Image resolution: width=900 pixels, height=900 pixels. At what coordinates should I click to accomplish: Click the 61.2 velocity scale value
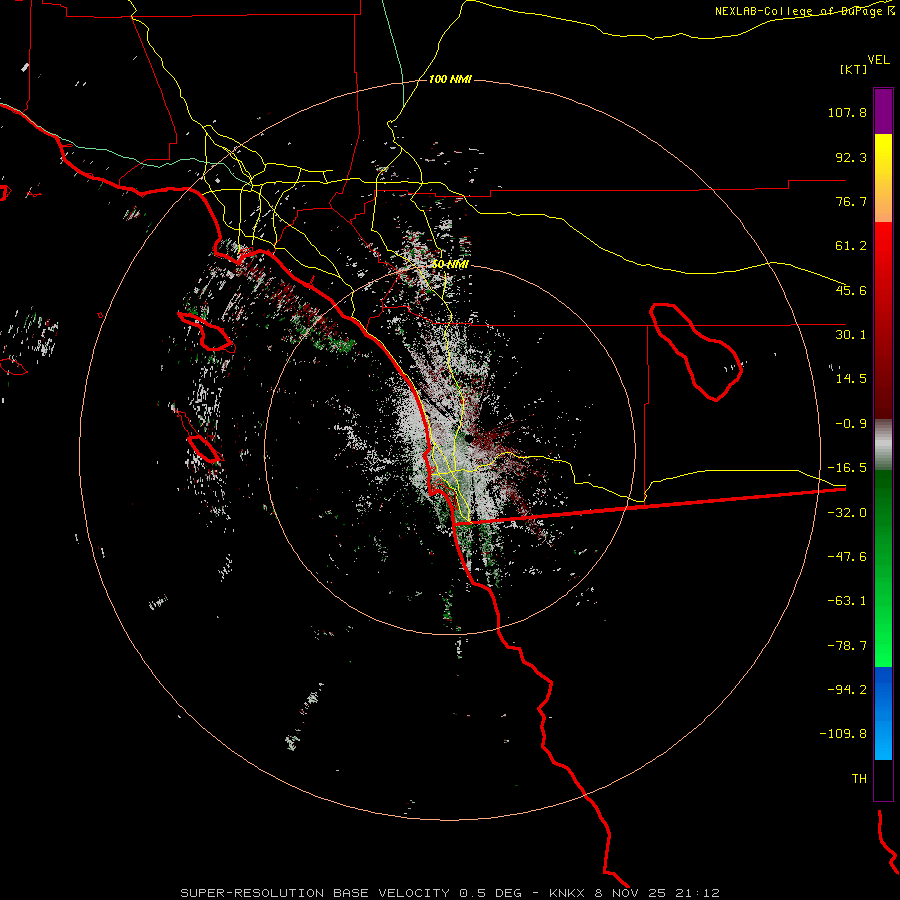click(851, 246)
